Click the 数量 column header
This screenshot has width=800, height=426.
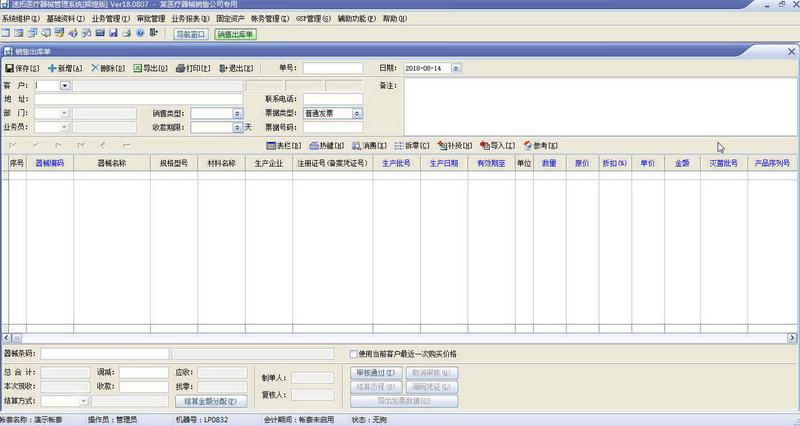tap(549, 163)
